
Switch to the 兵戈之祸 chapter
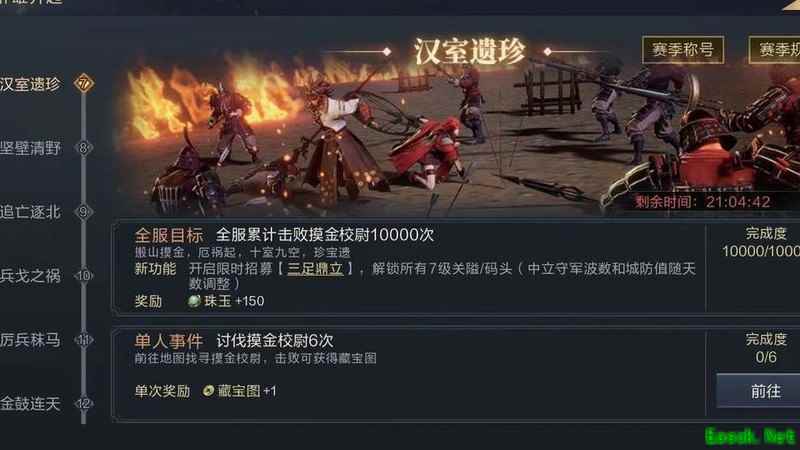pyautogui.click(x=30, y=276)
